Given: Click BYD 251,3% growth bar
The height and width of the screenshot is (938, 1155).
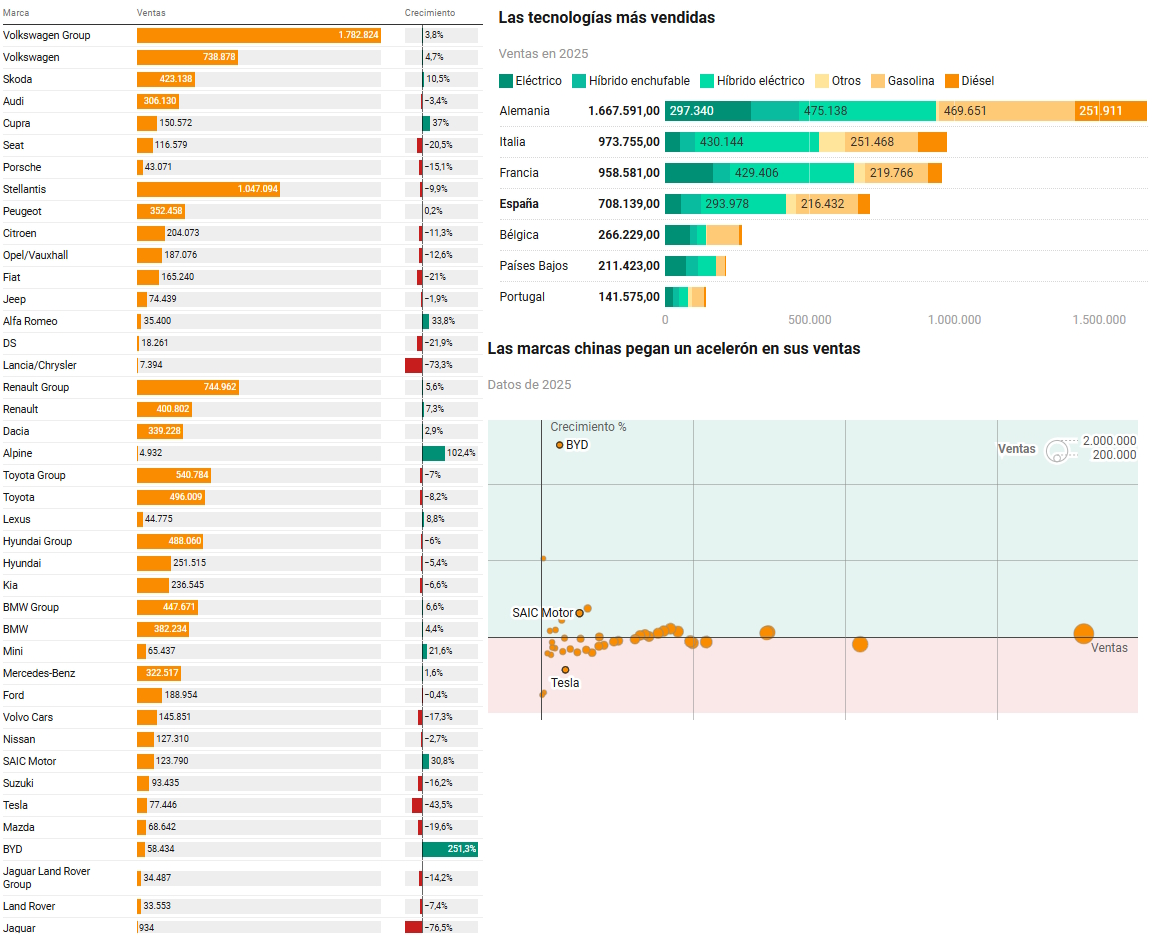Looking at the screenshot, I should 450,850.
